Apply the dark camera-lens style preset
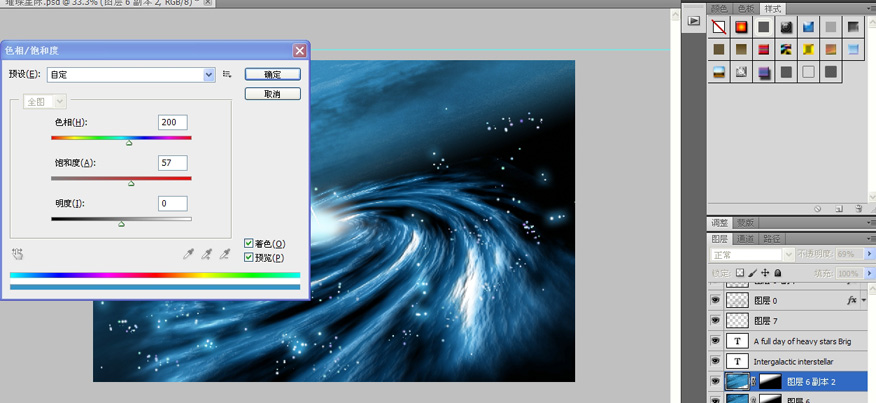 [786, 26]
